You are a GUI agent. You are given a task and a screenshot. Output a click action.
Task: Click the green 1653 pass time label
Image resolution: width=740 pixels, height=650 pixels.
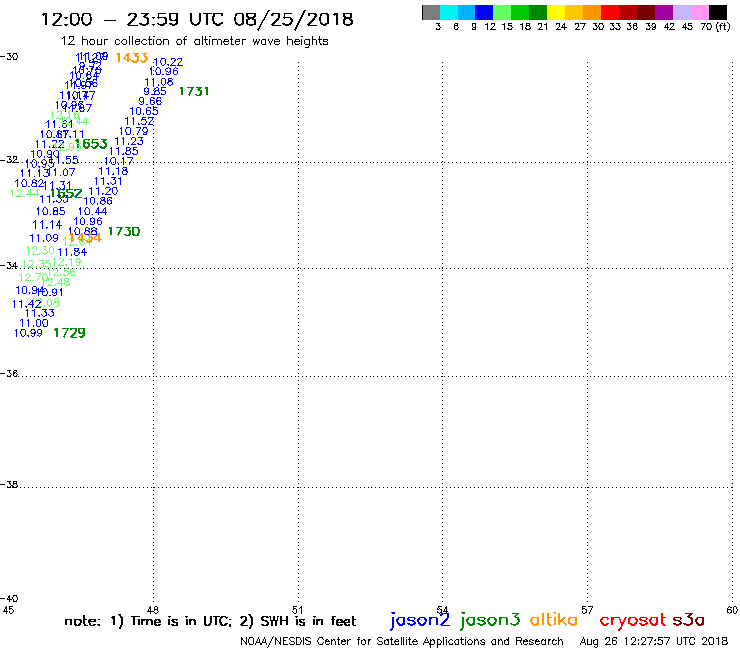91,144
